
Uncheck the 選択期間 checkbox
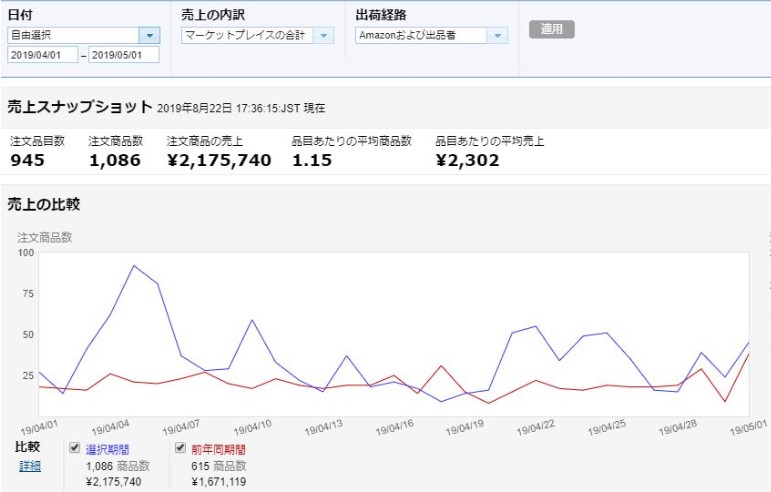75,449
